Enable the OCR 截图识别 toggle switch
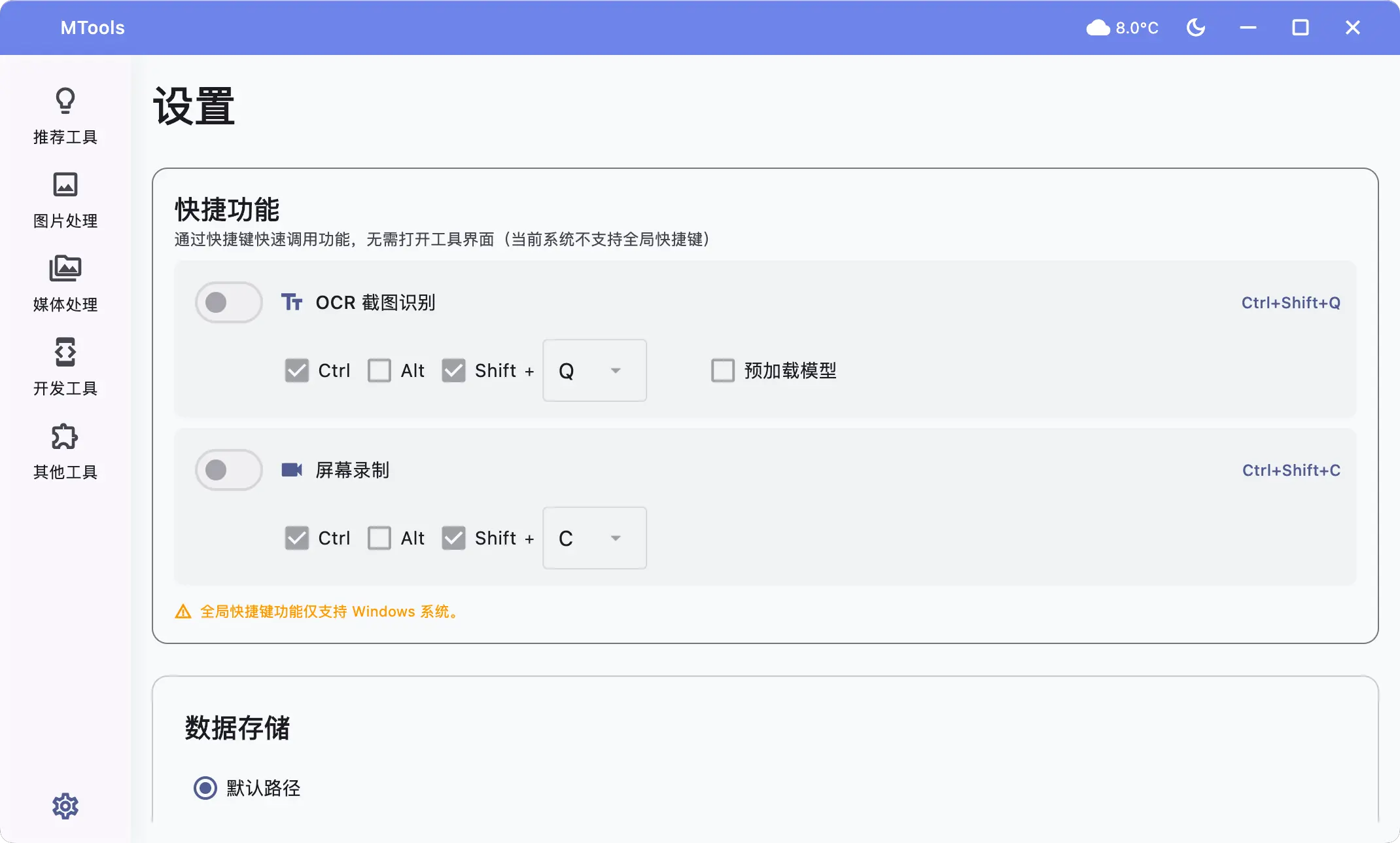This screenshot has height=843, width=1400. [x=228, y=302]
